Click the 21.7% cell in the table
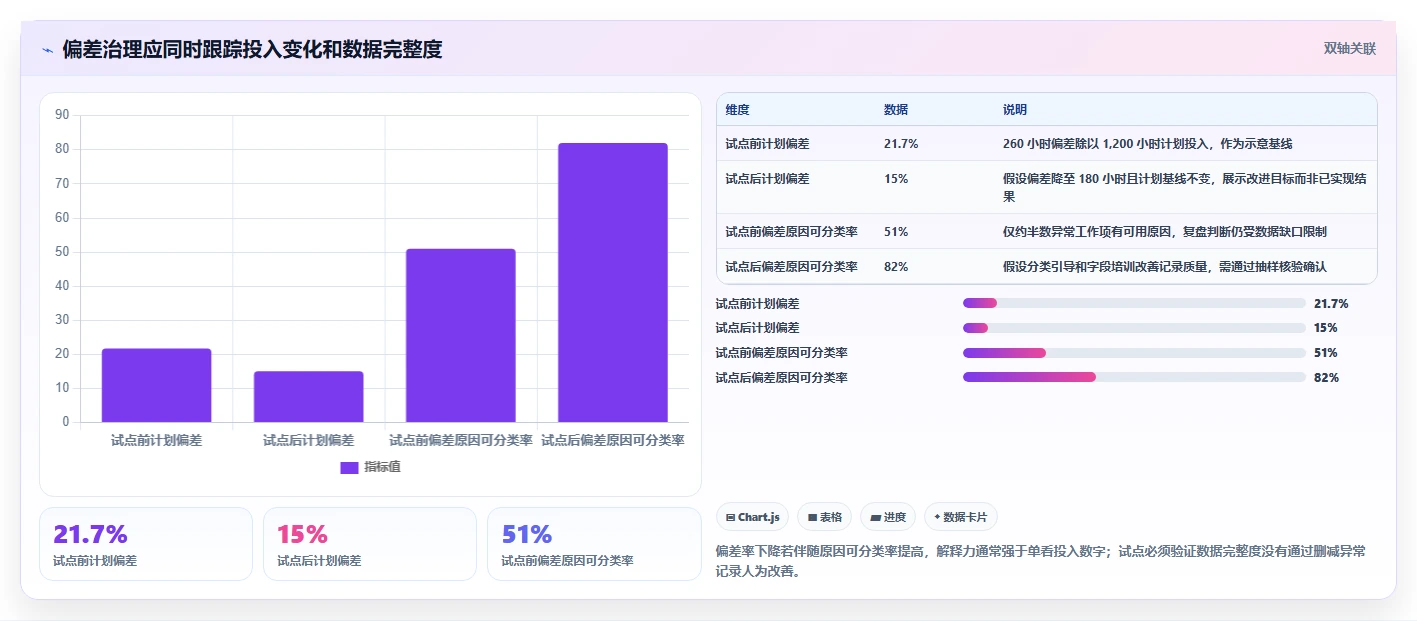1417x621 pixels. click(901, 144)
